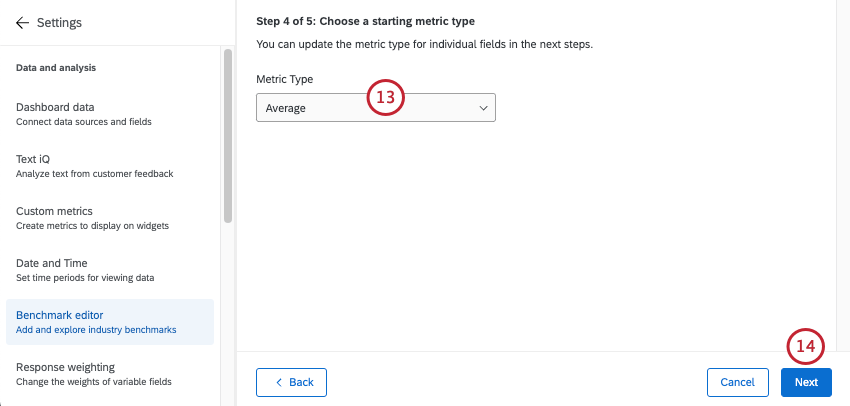This screenshot has width=850, height=406.
Task: Click the chevron arrow on Metric Type dropdown
Action: [483, 107]
